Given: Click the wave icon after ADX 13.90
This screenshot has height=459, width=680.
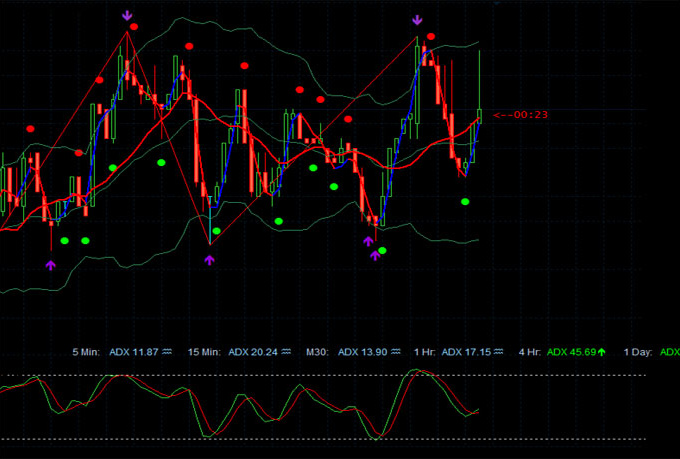Looking at the screenshot, I should click(x=396, y=352).
